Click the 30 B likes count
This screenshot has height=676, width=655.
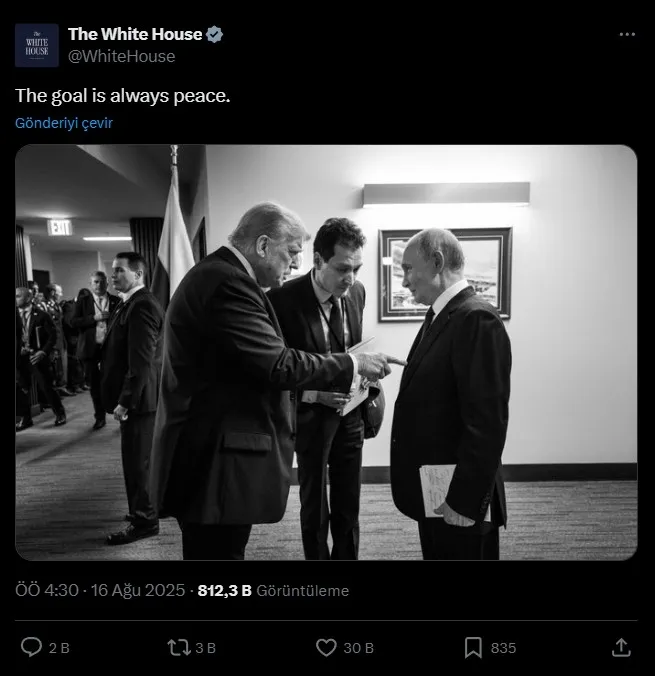[x=358, y=648]
